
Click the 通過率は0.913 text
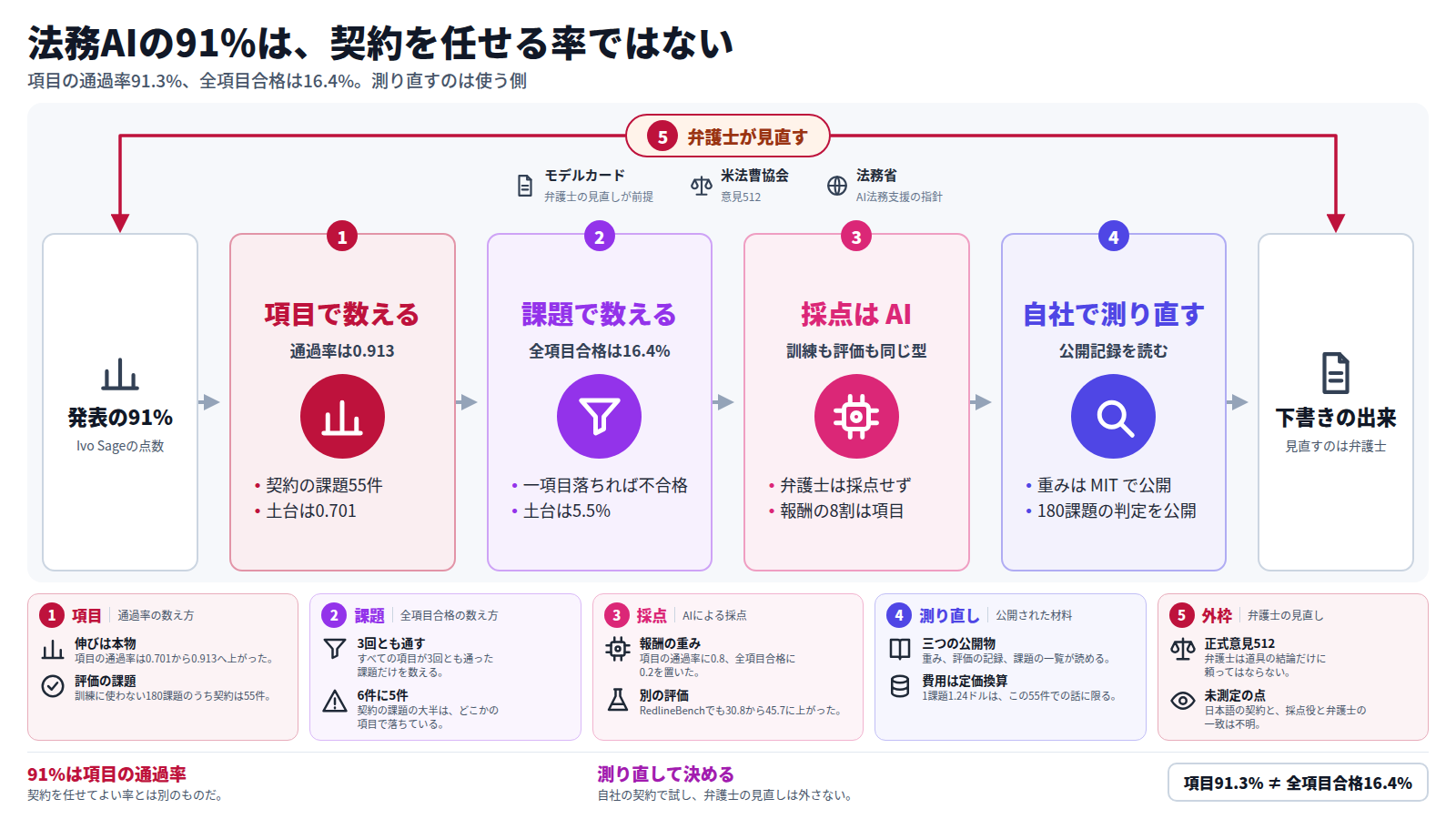tap(342, 351)
